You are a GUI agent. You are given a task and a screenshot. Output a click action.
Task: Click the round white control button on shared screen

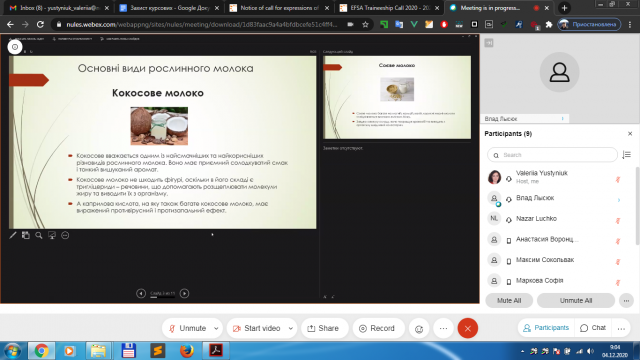click(15, 47)
